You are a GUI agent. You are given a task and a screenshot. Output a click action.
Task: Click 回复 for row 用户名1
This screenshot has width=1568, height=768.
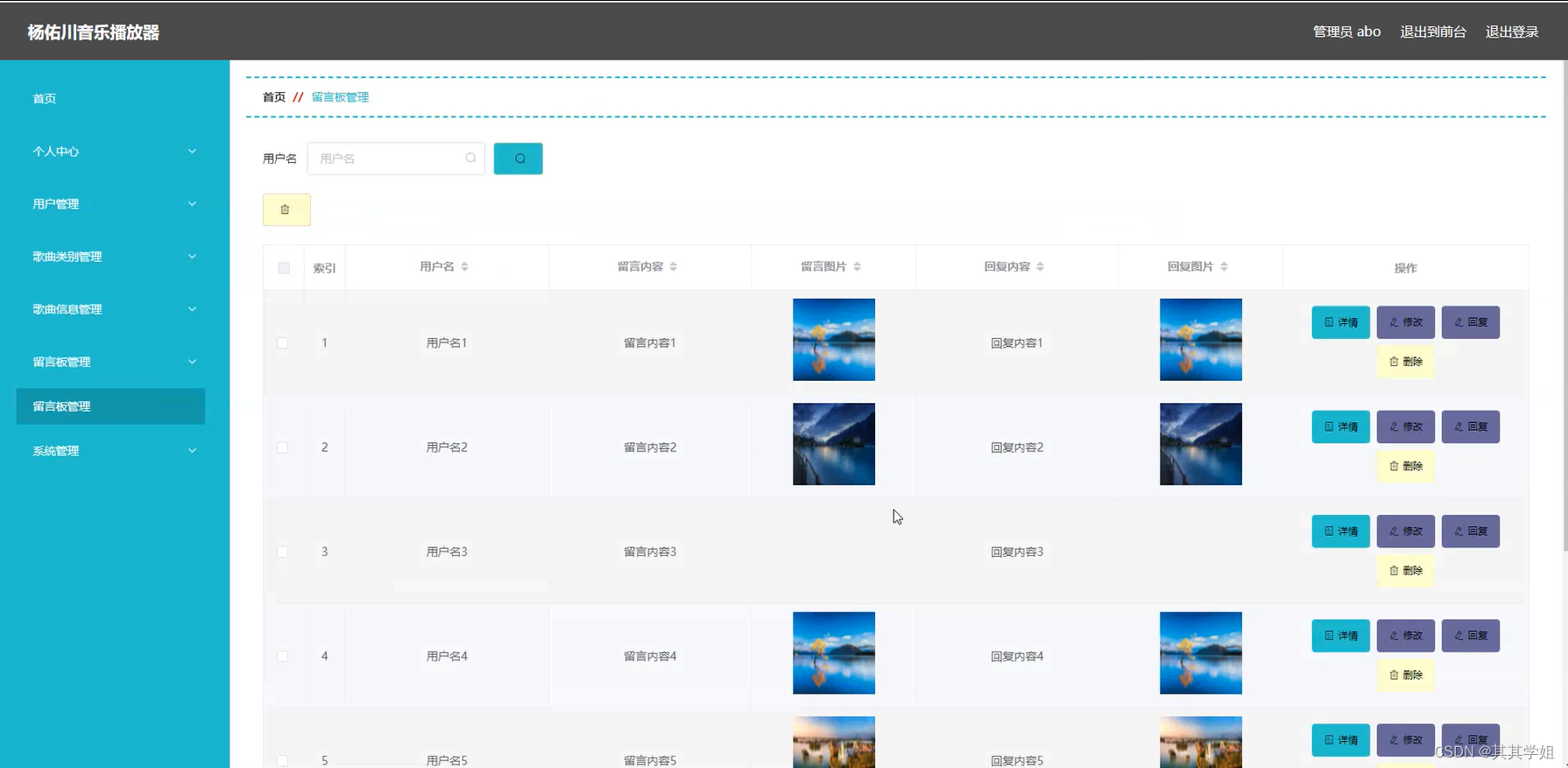pyautogui.click(x=1471, y=322)
